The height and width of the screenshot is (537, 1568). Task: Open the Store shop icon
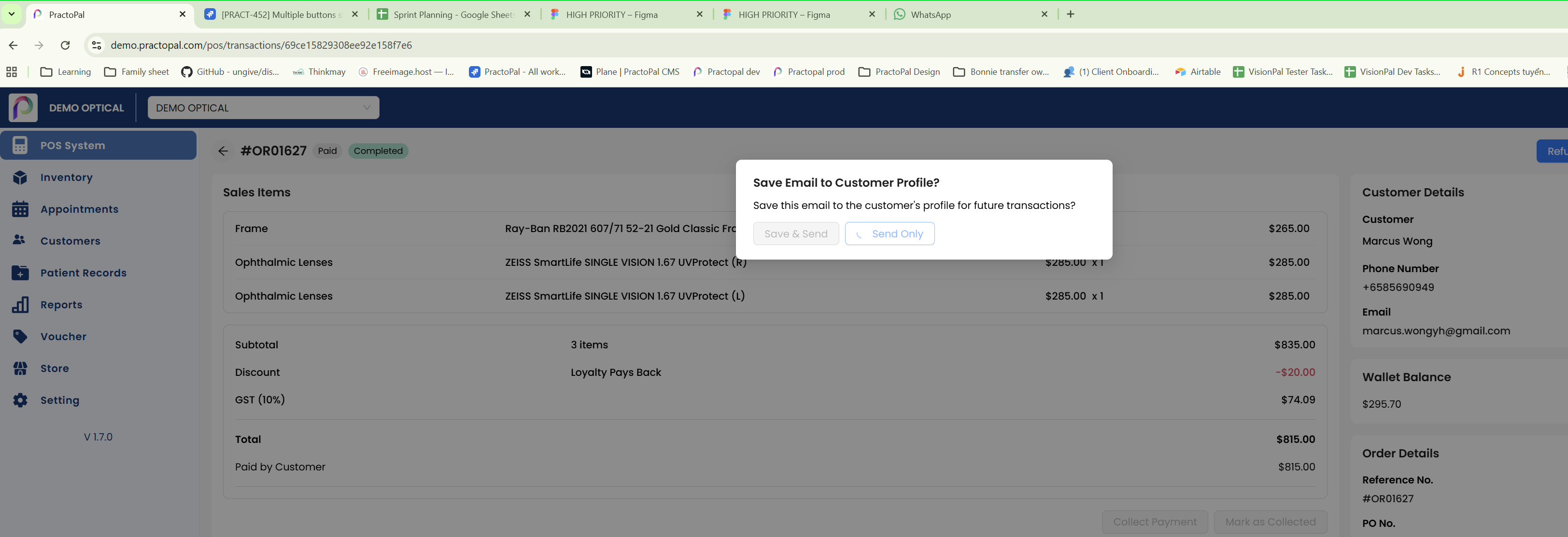[x=20, y=369]
